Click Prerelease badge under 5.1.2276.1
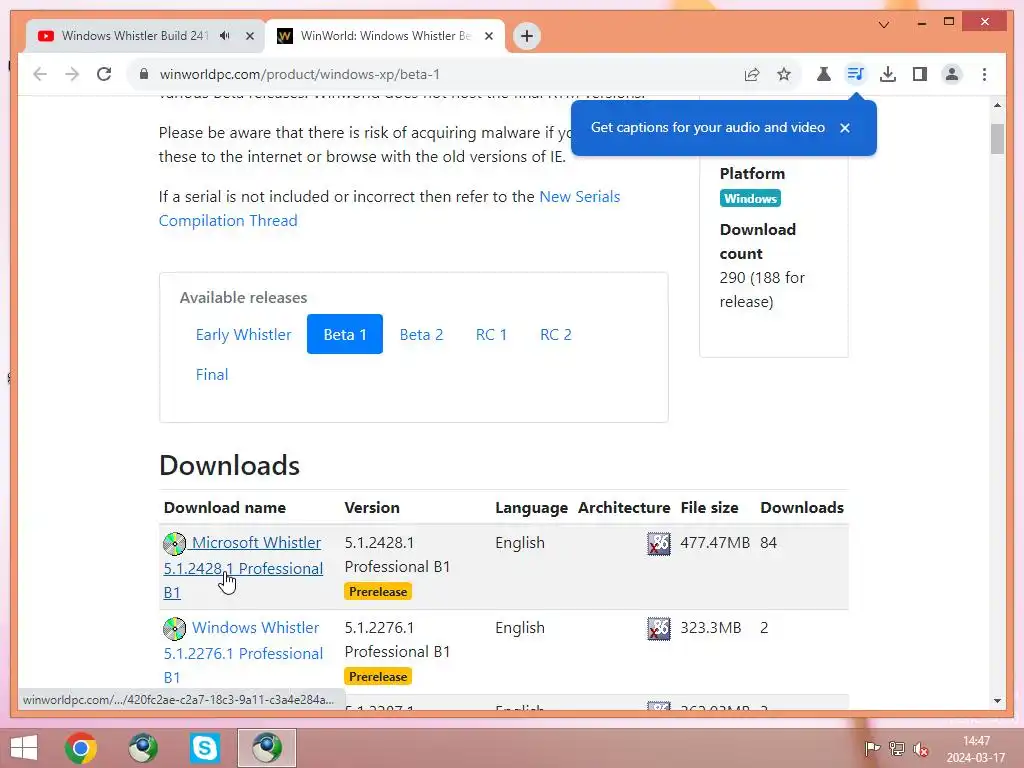Image resolution: width=1024 pixels, height=768 pixels. coord(378,677)
